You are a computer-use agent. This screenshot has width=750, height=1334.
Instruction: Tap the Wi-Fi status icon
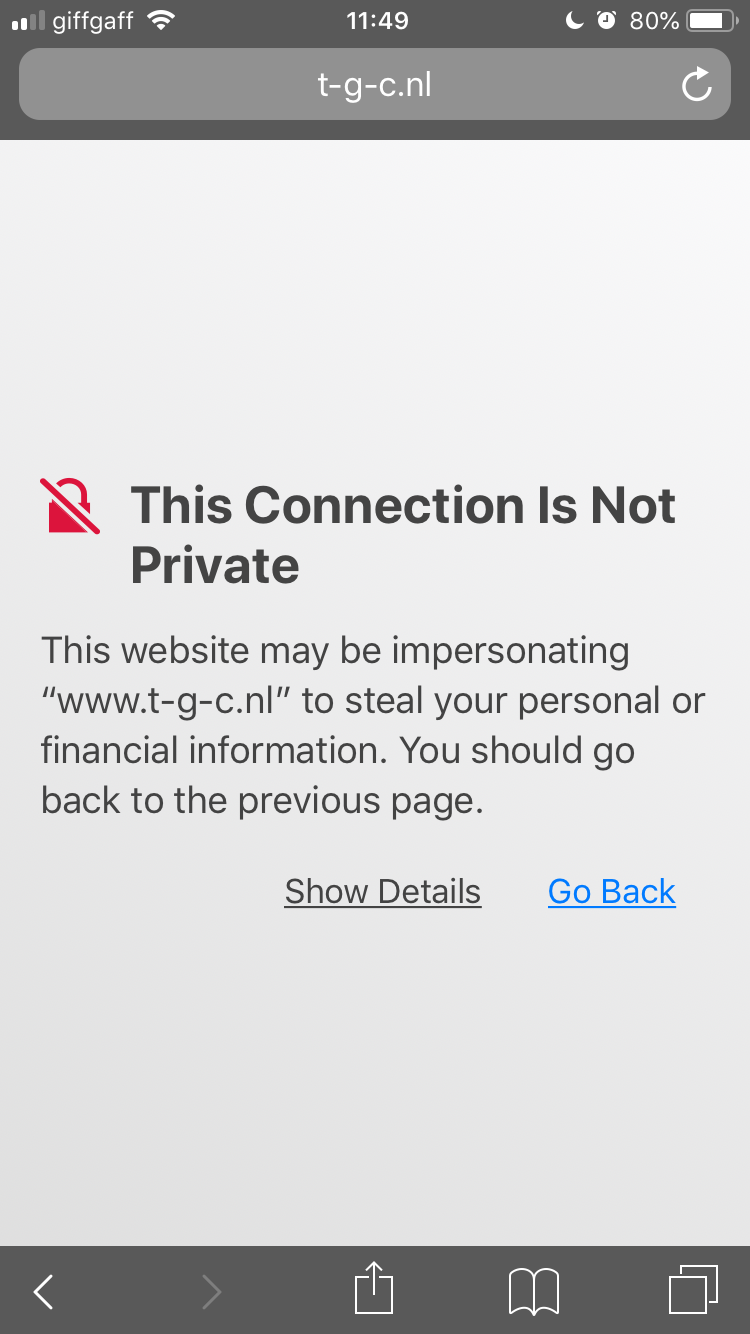point(159,20)
